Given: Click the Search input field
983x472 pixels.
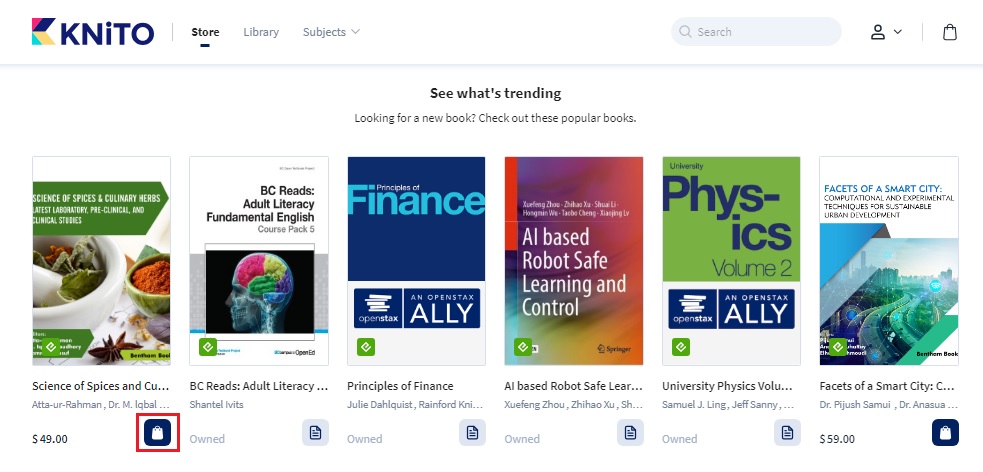Looking at the screenshot, I should coord(765,32).
